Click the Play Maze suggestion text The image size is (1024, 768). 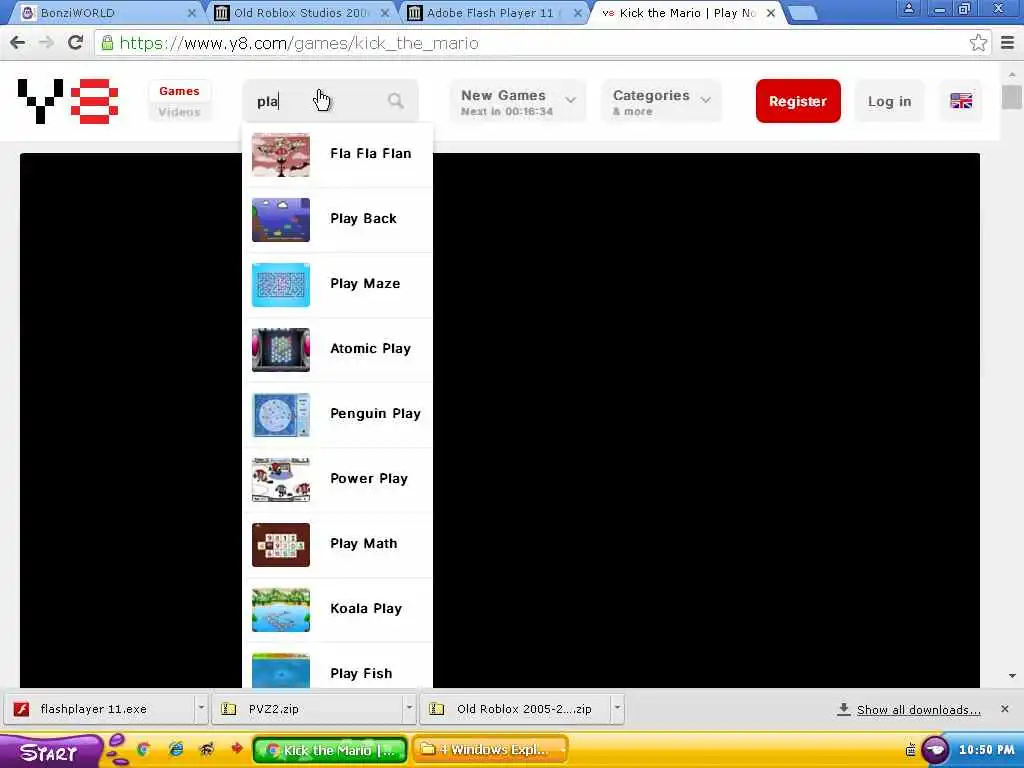(365, 283)
